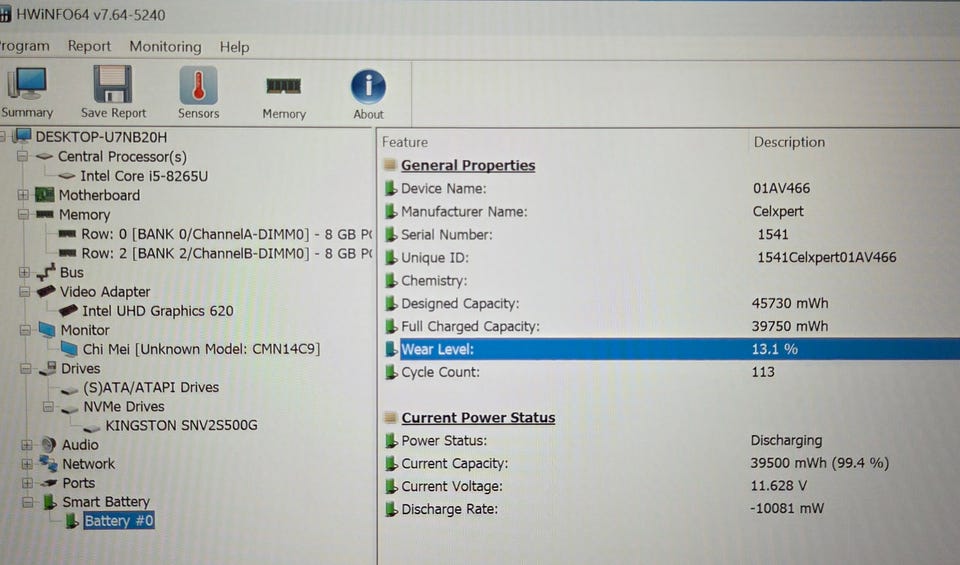Image resolution: width=960 pixels, height=565 pixels.
Task: Collapse the Monitor node
Action: pos(25,330)
